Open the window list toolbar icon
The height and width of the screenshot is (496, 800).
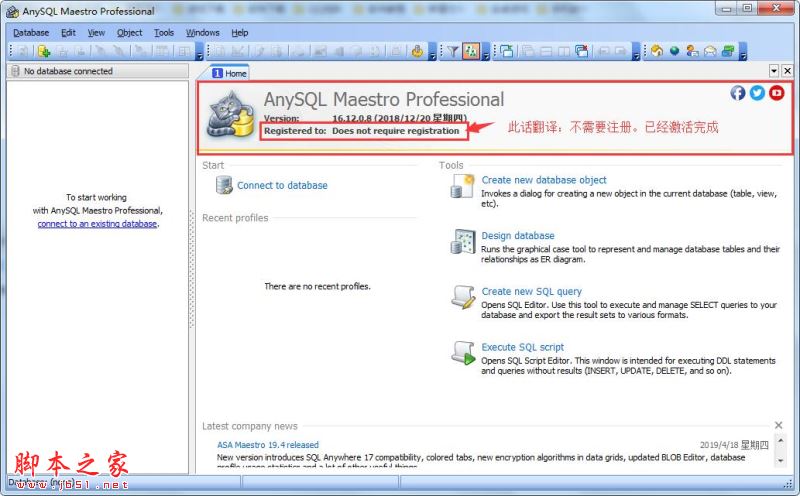pos(506,51)
